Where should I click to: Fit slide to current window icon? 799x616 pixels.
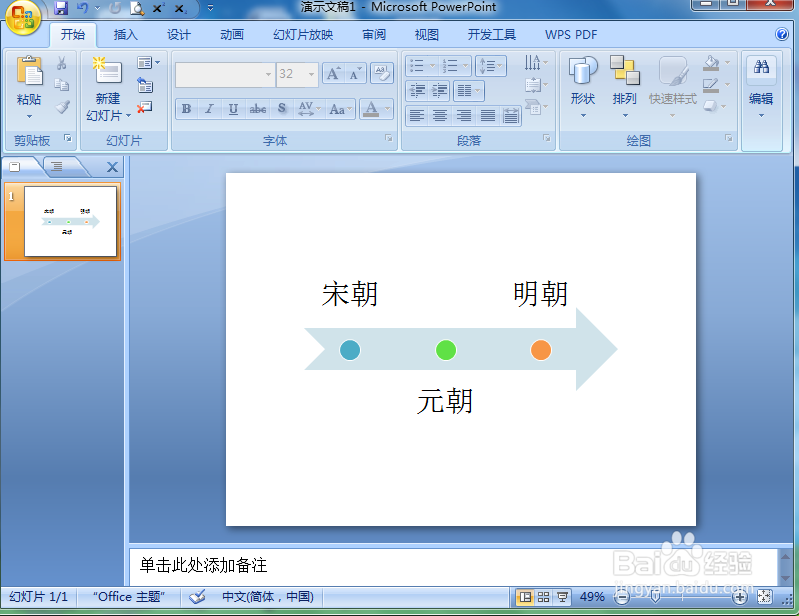(764, 597)
